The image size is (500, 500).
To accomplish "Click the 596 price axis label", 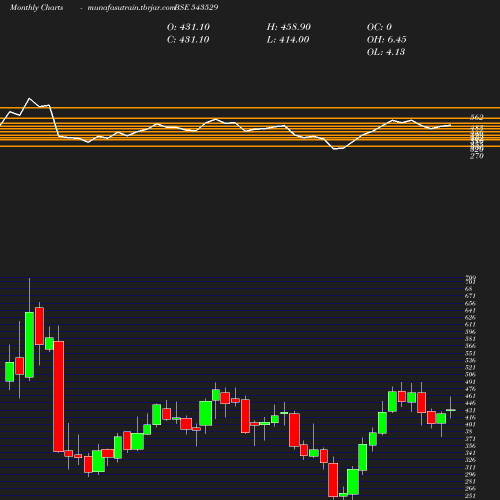I will (x=470, y=332).
